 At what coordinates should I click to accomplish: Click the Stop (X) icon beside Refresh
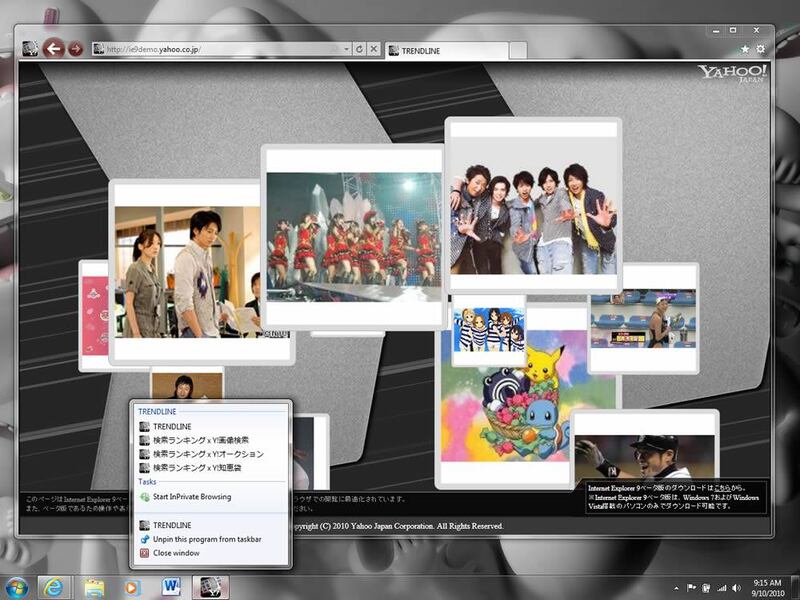click(373, 48)
